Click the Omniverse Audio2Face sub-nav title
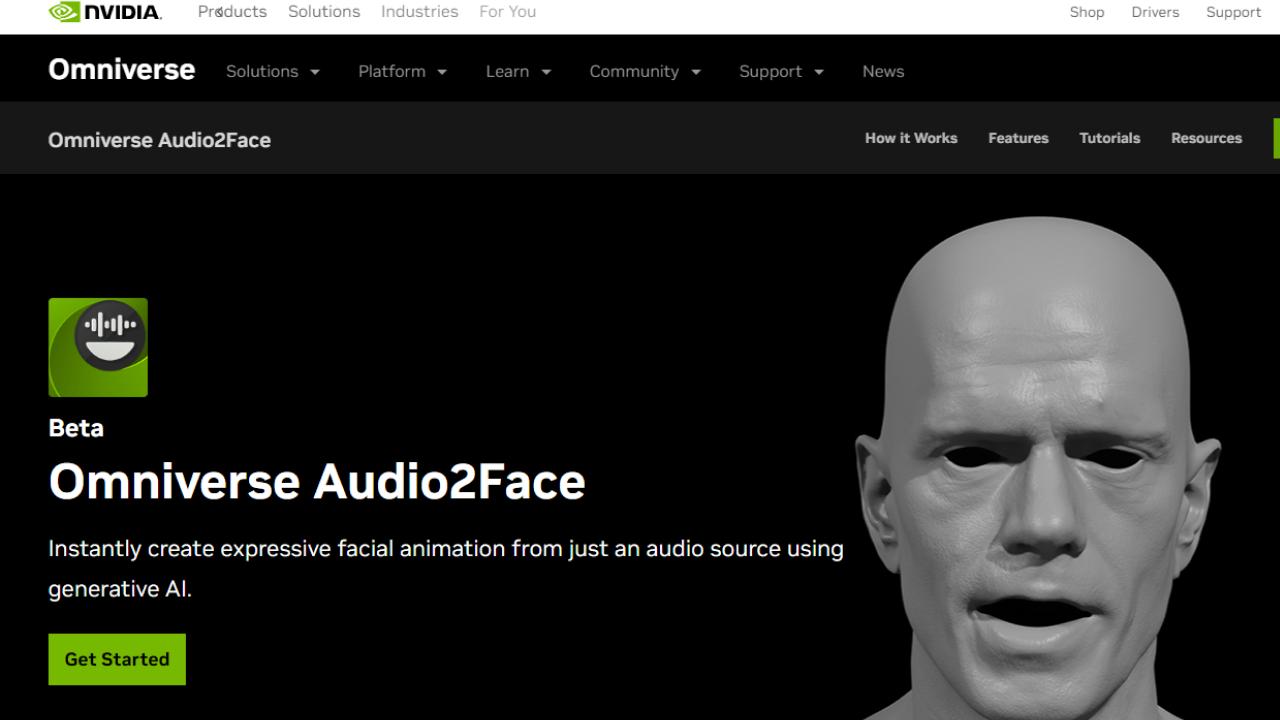Screen dimensions: 1280x720 (160, 140)
